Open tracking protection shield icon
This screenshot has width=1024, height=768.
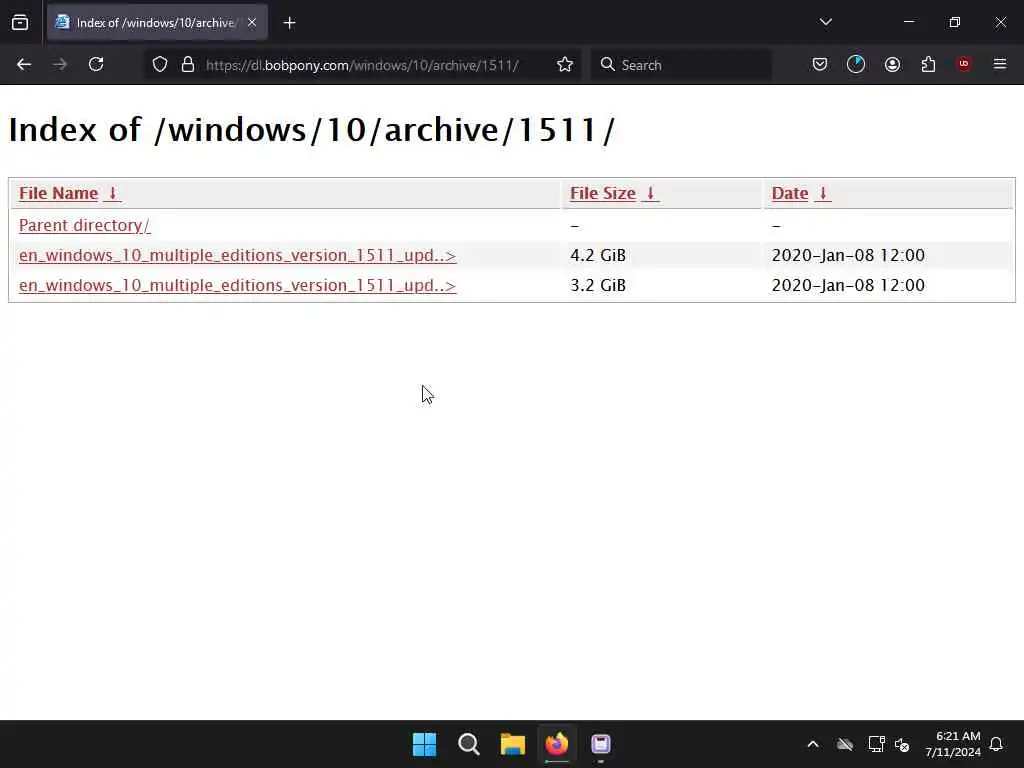160,64
